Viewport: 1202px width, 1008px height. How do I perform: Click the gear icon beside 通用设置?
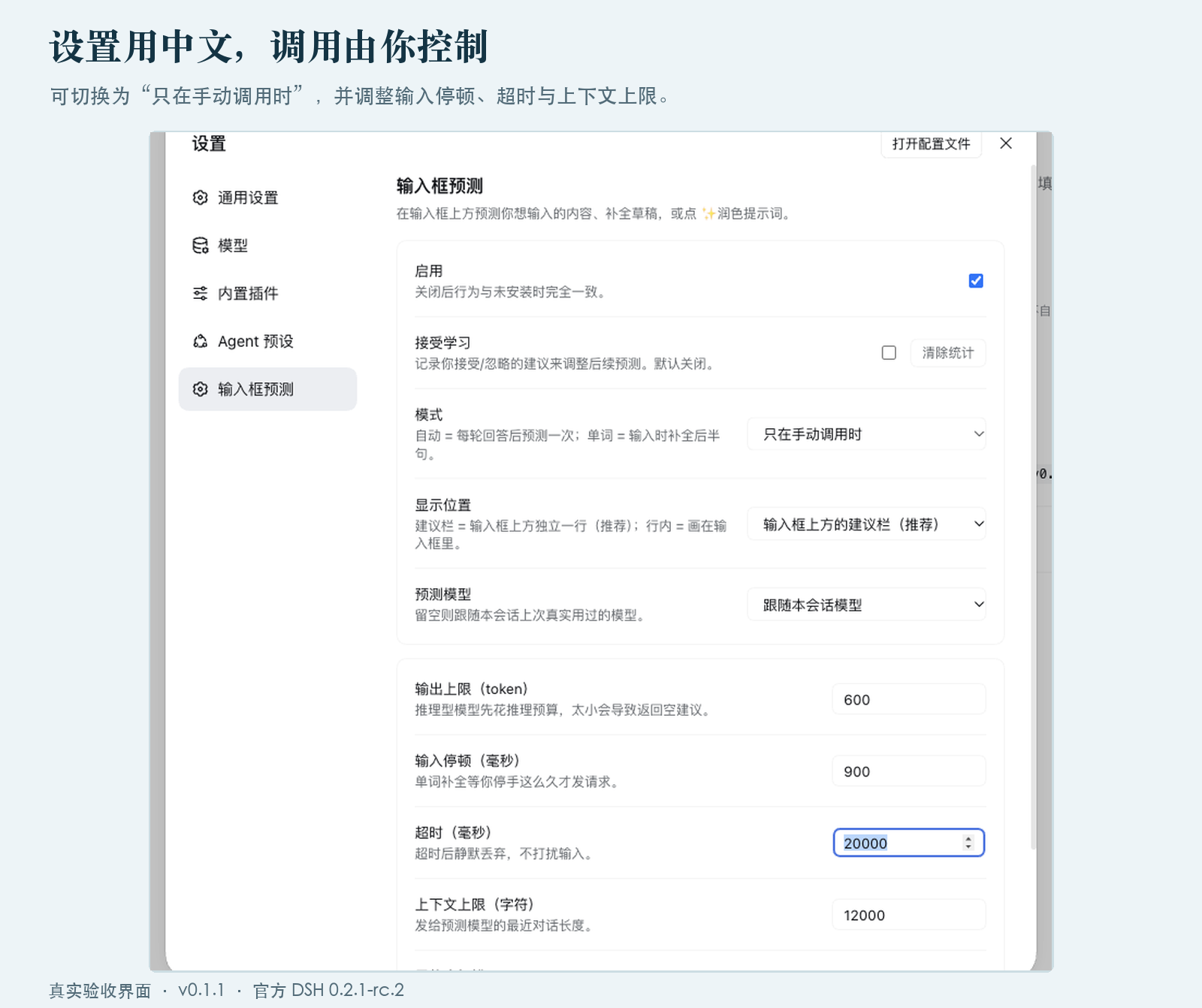(200, 198)
